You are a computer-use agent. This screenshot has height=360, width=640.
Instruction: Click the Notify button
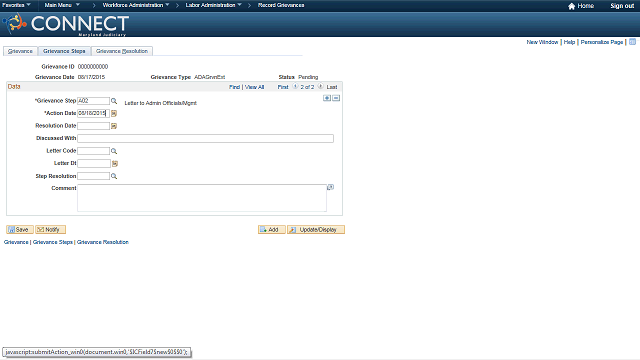click(50, 230)
